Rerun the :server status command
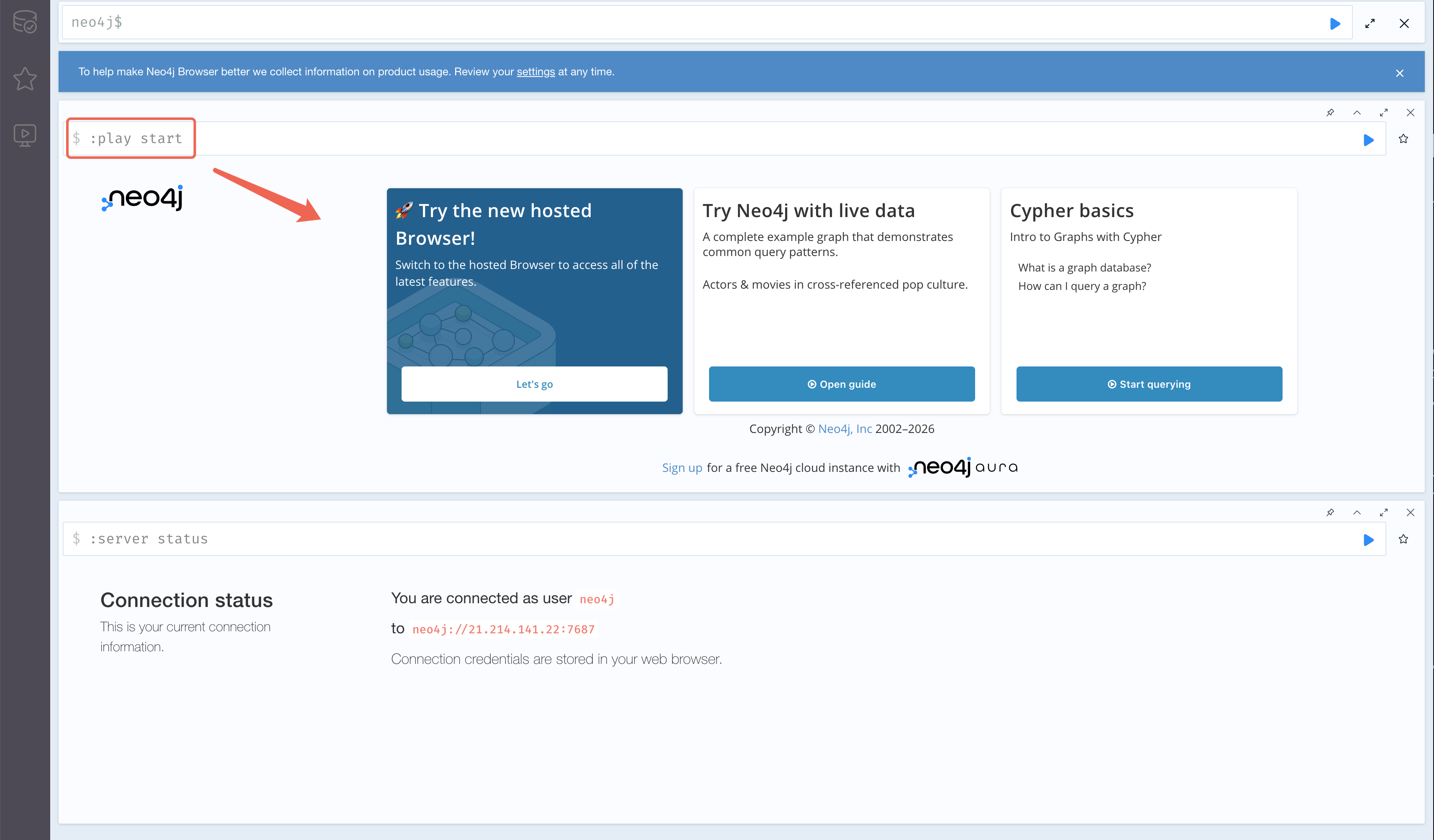This screenshot has width=1434, height=840. [1368, 540]
